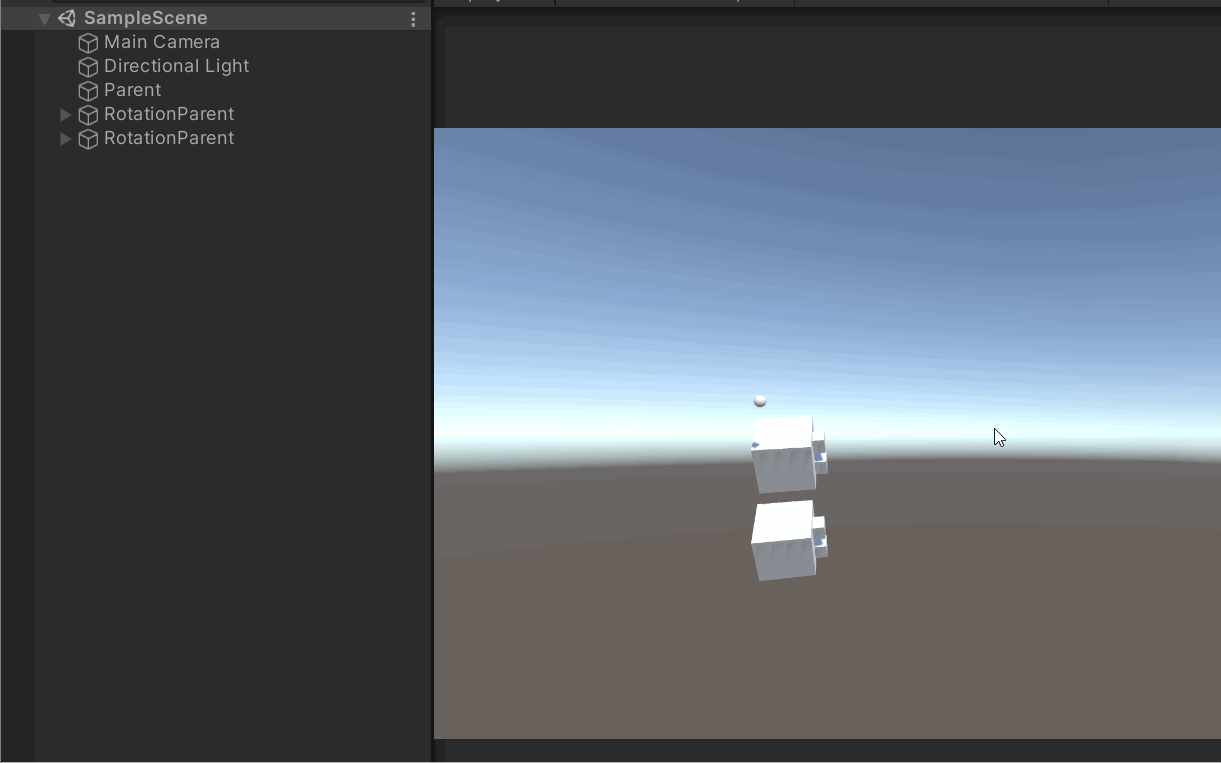Click cube icon of RotationParent just below Parent
Viewport: 1221px width, 763px height.
point(88,115)
